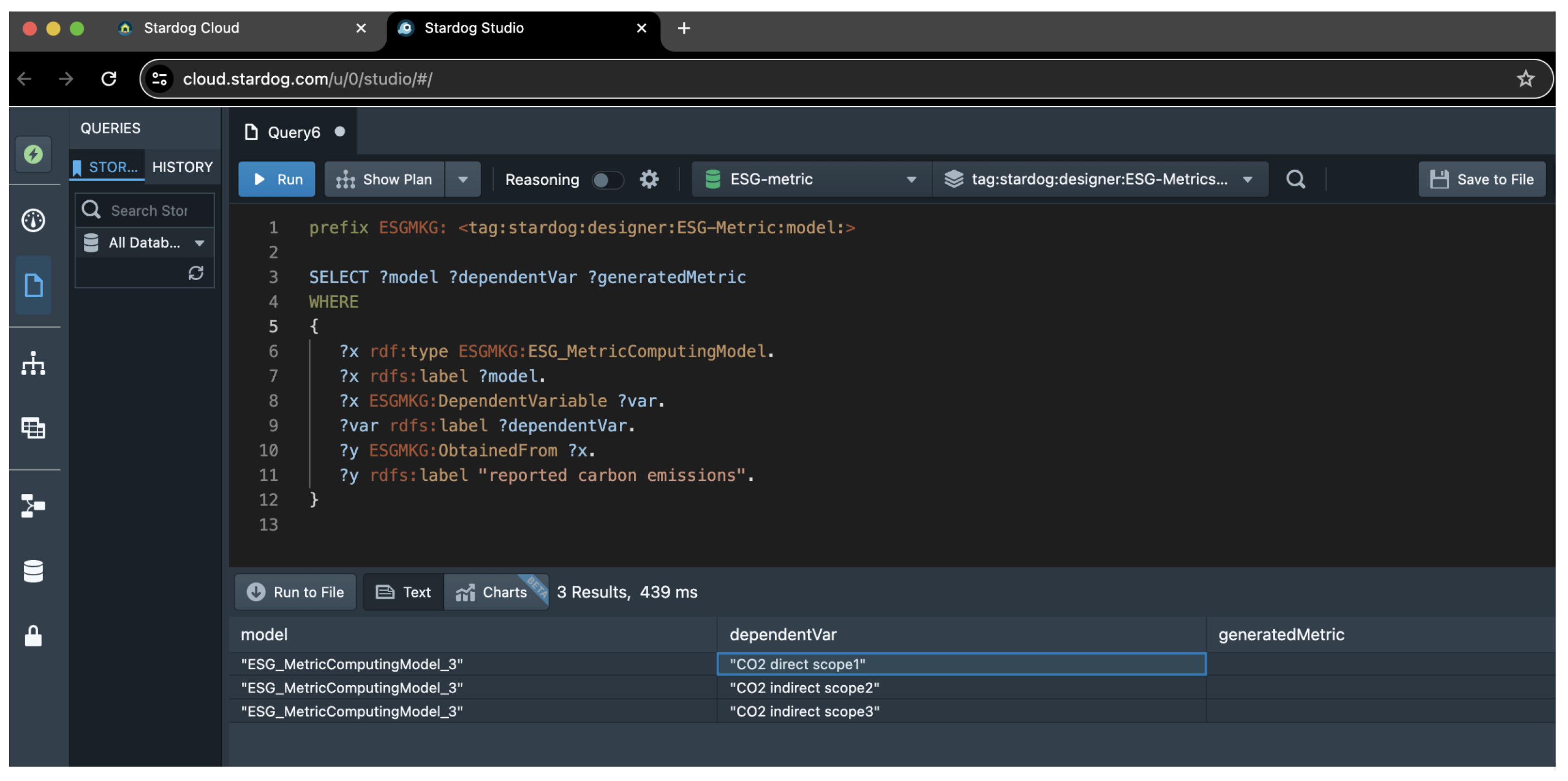Open the ESG-metric database dropdown
Screen dimensions: 1568x781
click(811, 179)
